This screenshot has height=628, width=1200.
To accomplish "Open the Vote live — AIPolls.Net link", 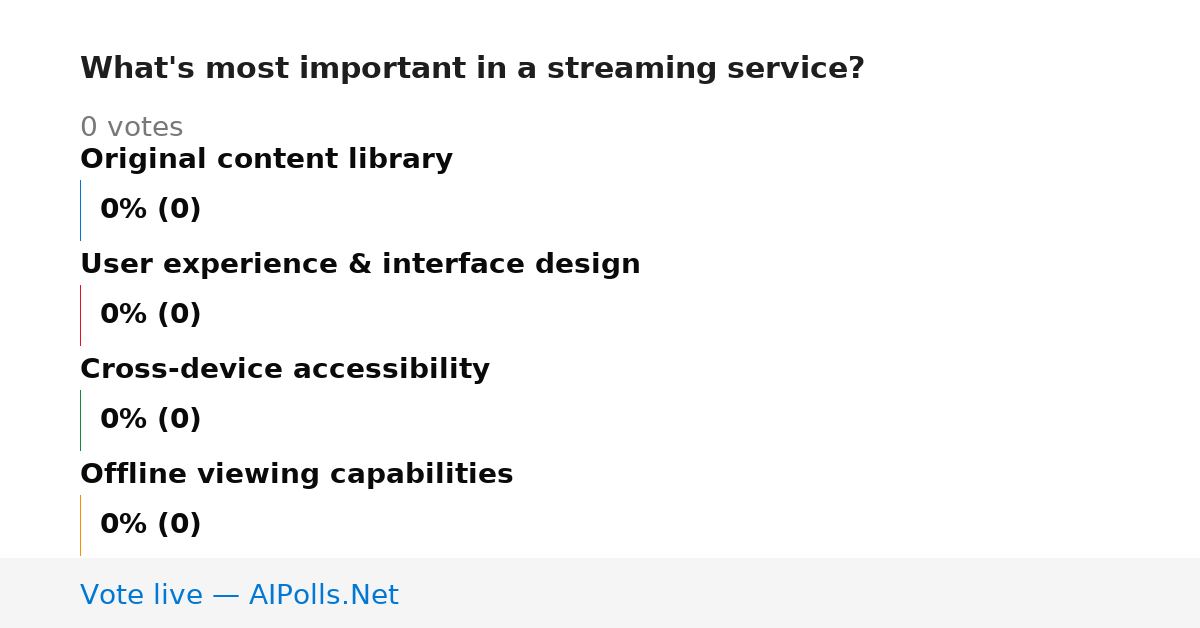I will pos(239,596).
